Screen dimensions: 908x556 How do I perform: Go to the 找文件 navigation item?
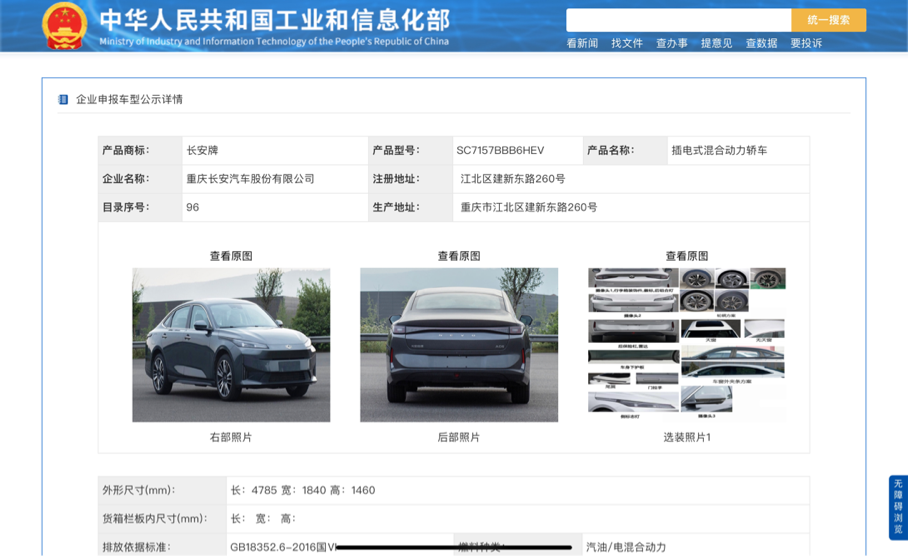coord(627,43)
